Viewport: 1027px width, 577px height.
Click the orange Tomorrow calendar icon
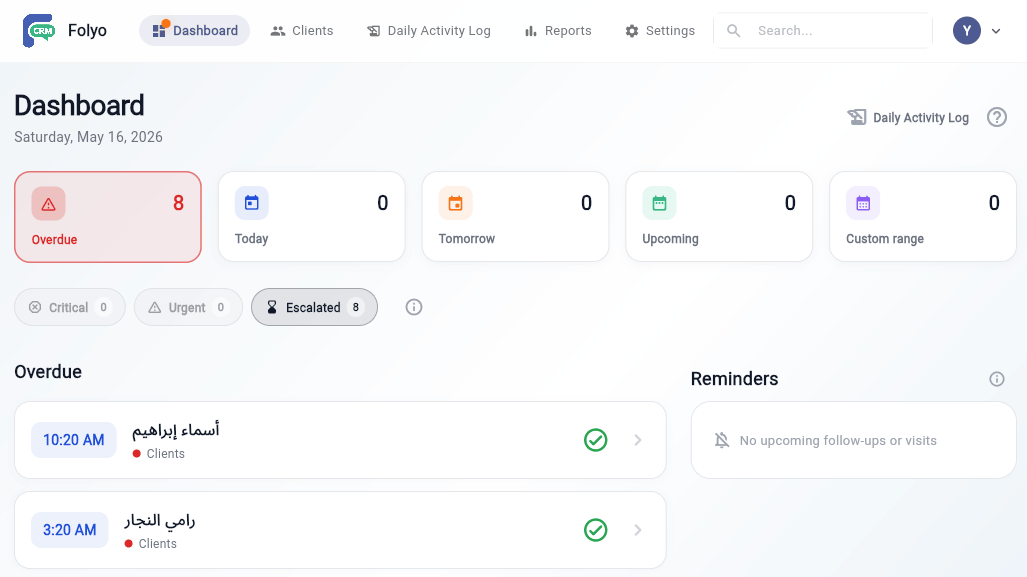click(456, 204)
